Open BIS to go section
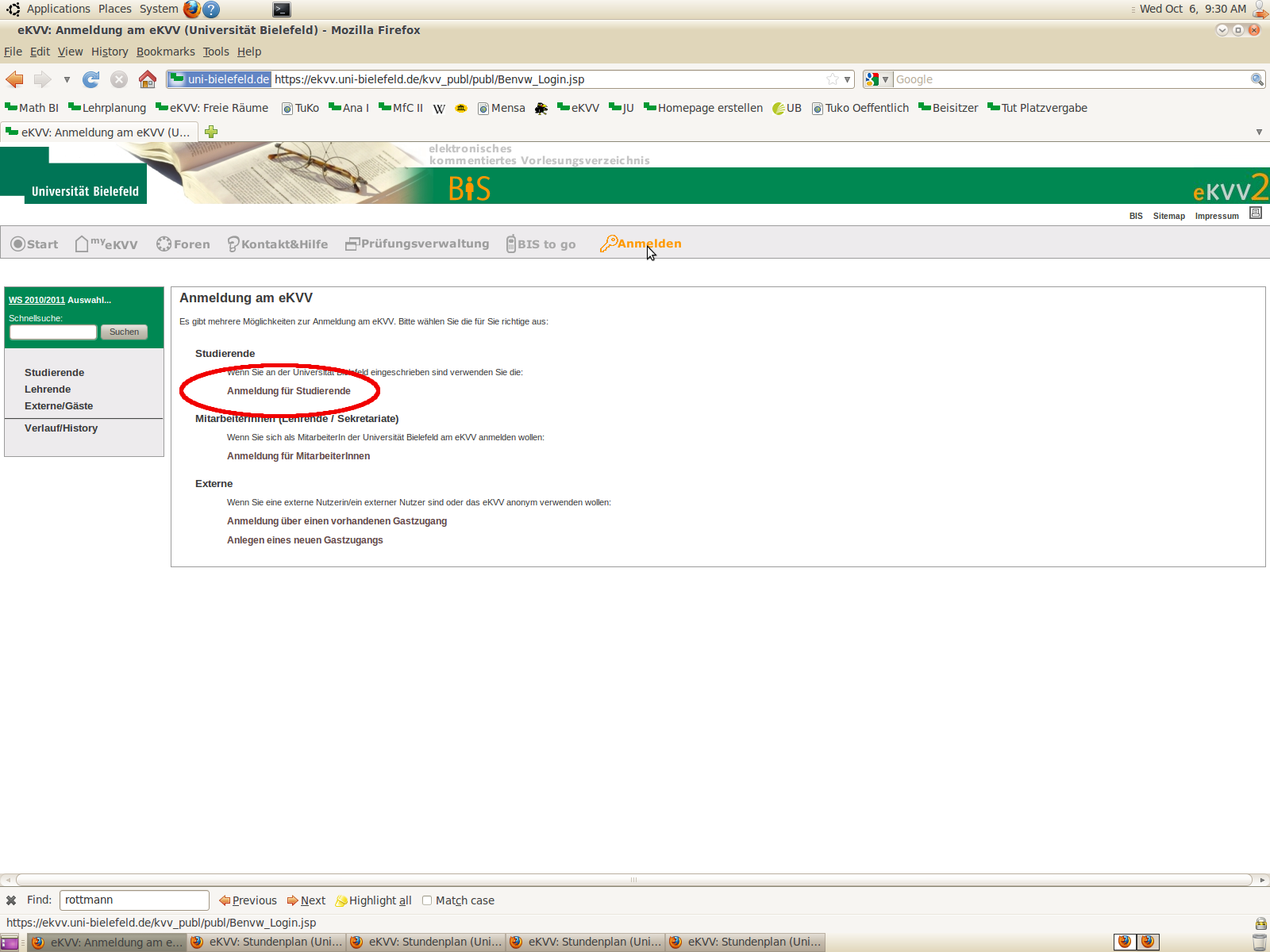The height and width of the screenshot is (952, 1270). pos(541,244)
